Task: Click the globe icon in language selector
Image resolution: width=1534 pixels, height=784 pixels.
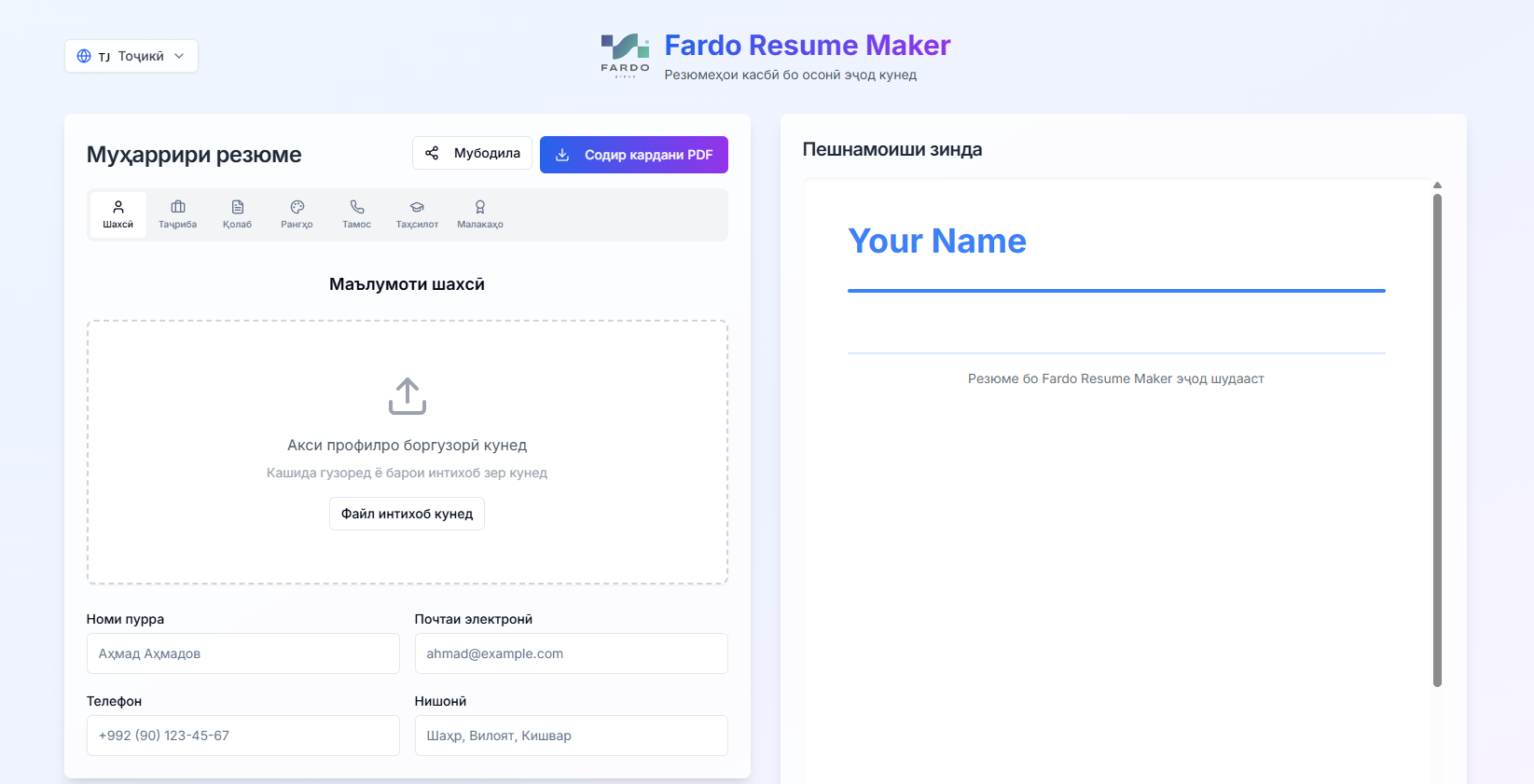Action: 84,56
